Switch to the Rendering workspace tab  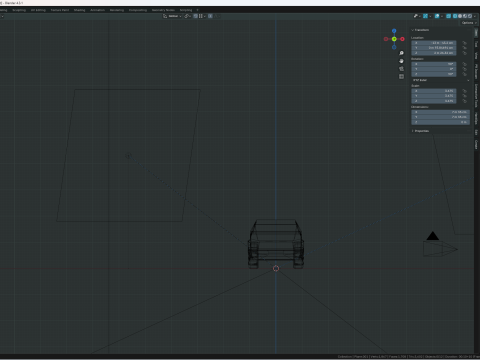tap(117, 10)
